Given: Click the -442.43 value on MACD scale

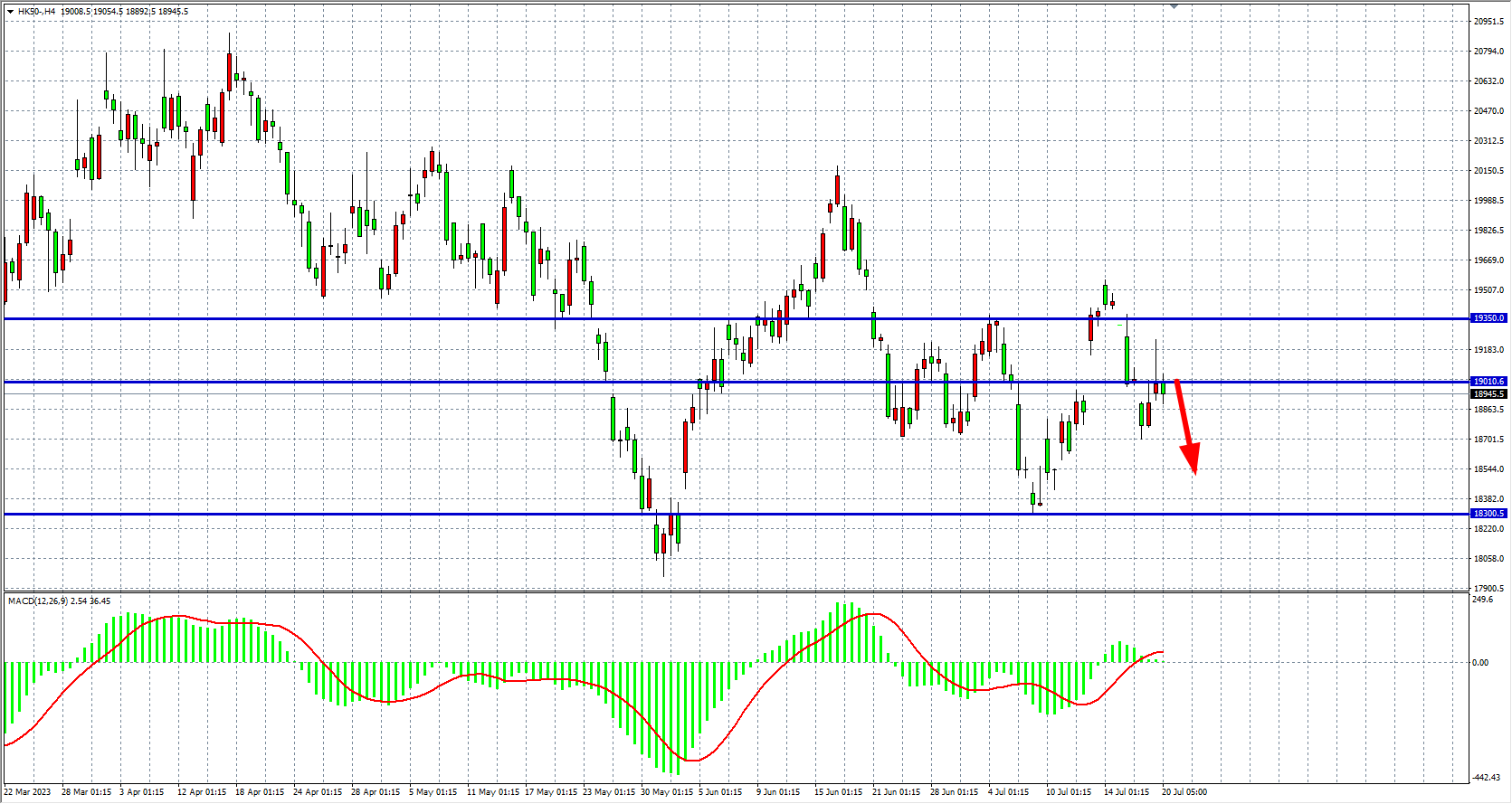Looking at the screenshot, I should tap(1486, 778).
